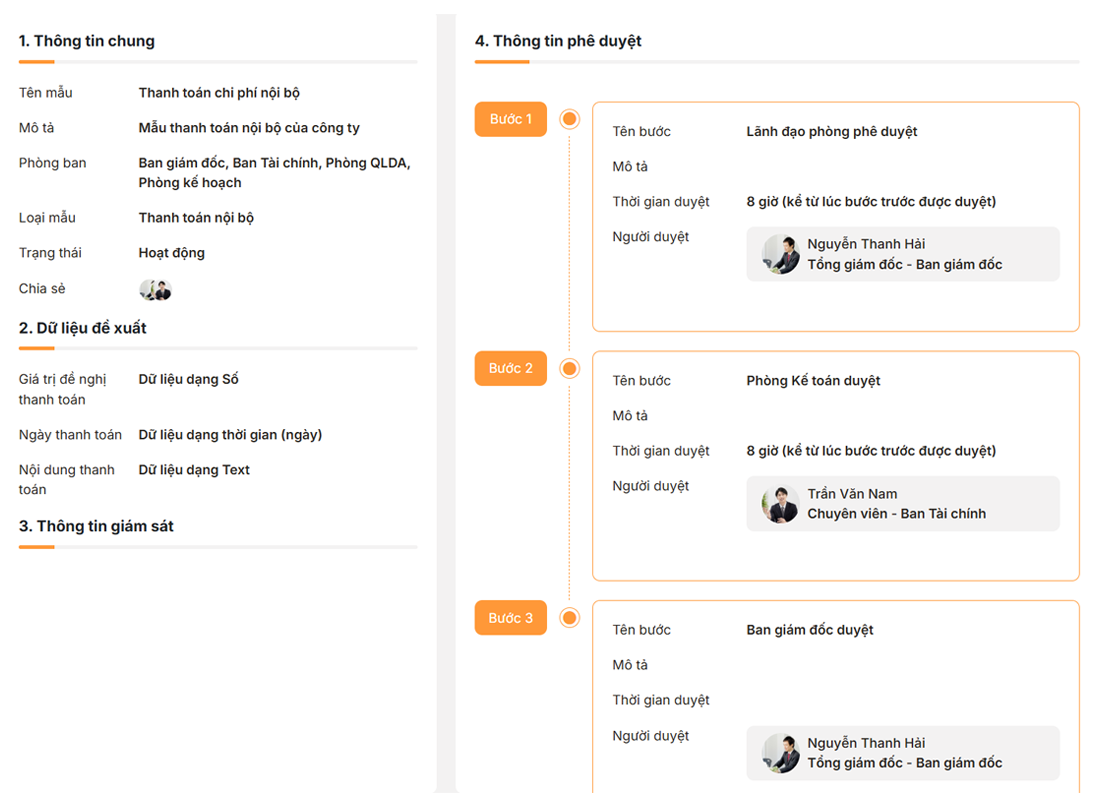Image resolution: width=1100 pixels, height=800 pixels.
Task: Click template name 'Thanh toán chi phí nội bộ'
Action: click(x=219, y=93)
